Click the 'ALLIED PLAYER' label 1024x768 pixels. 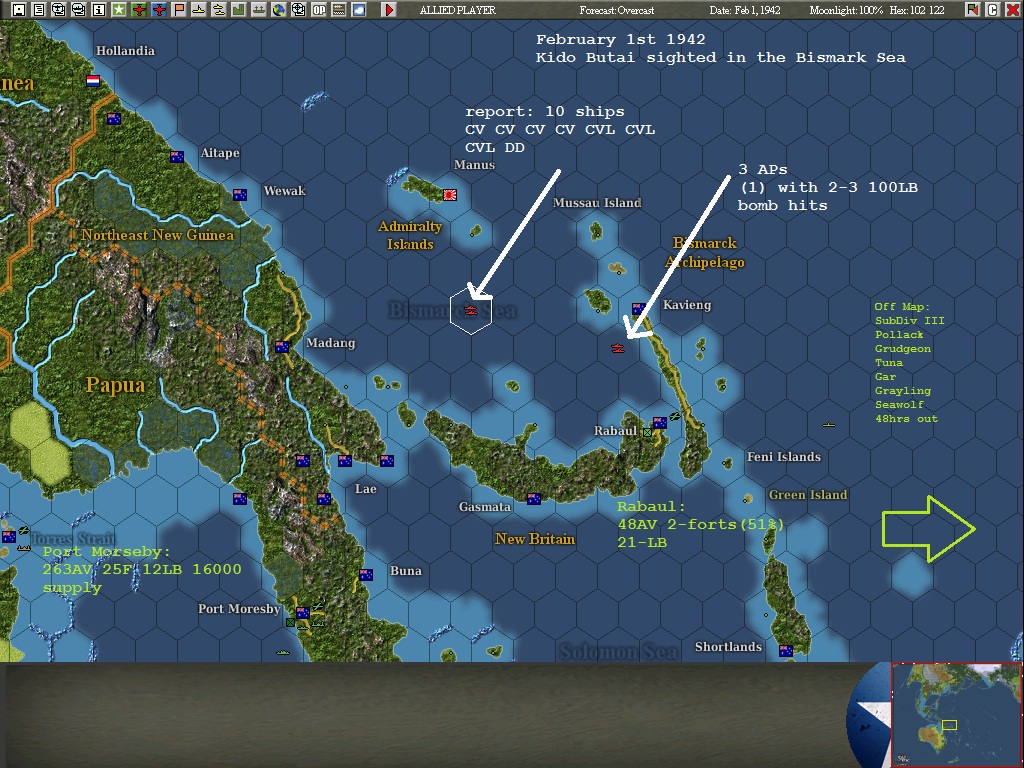point(457,10)
